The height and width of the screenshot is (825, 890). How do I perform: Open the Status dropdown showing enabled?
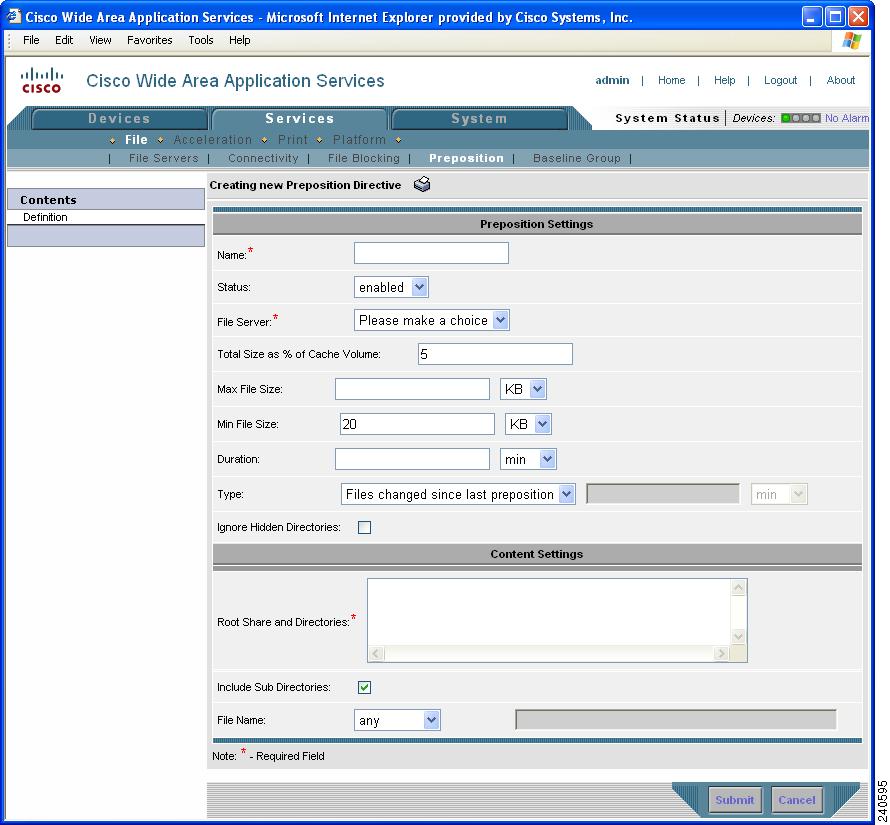[x=391, y=287]
